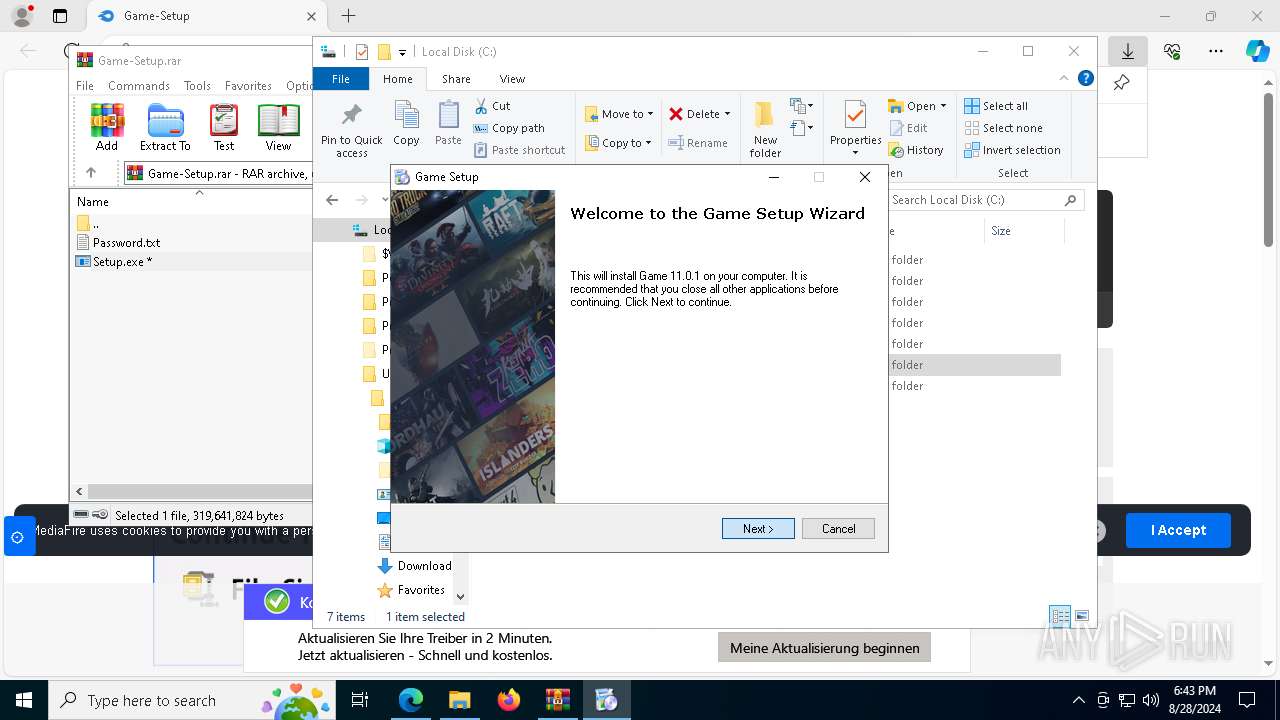Click Edit in Explorer ribbon
1280x720 pixels.
click(907, 128)
